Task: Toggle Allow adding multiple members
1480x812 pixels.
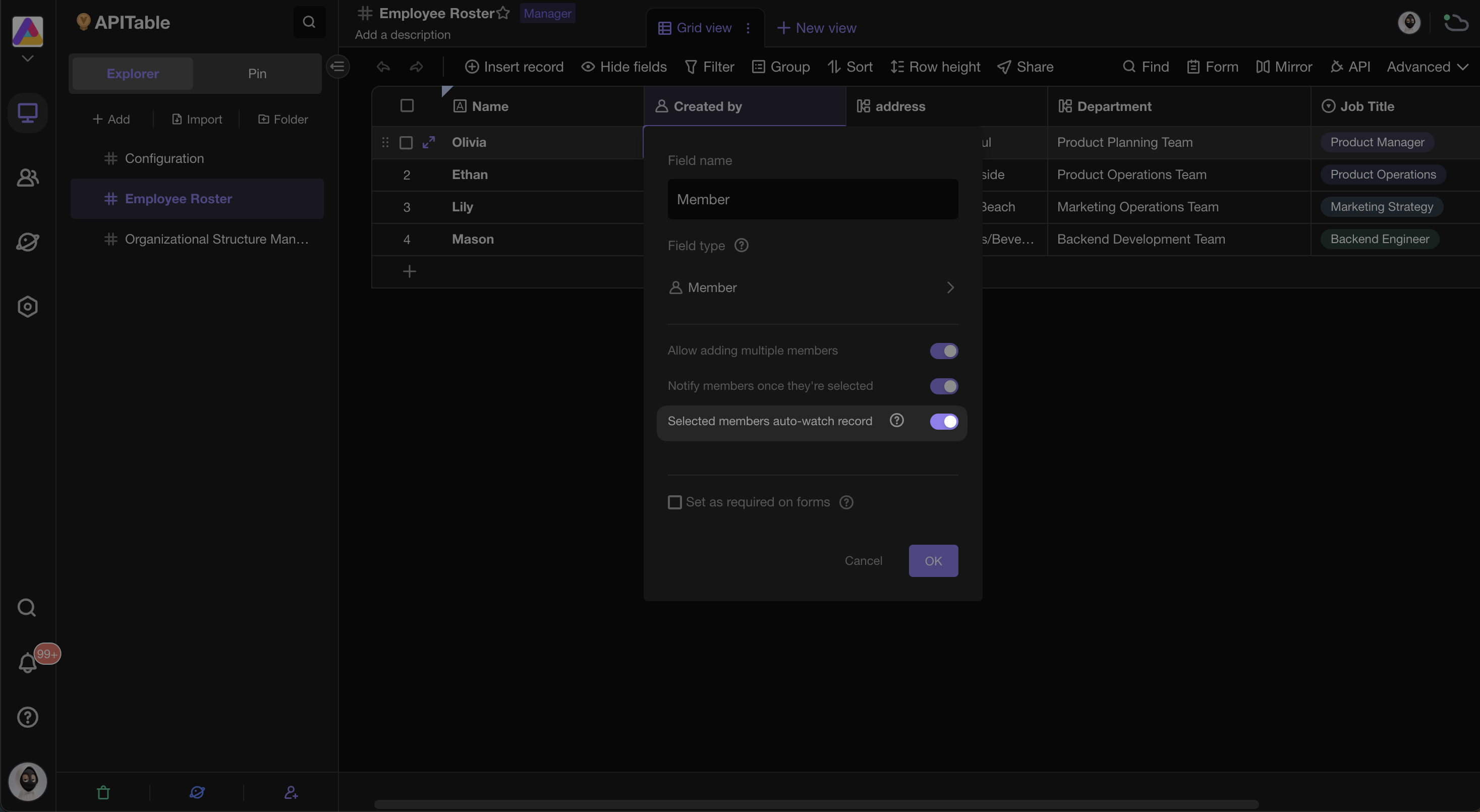Action: (x=943, y=351)
